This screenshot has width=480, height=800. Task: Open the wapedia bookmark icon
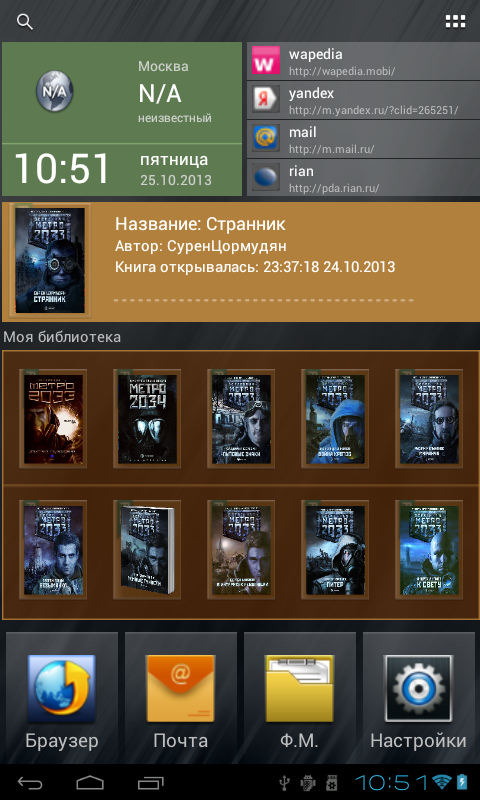click(x=266, y=60)
